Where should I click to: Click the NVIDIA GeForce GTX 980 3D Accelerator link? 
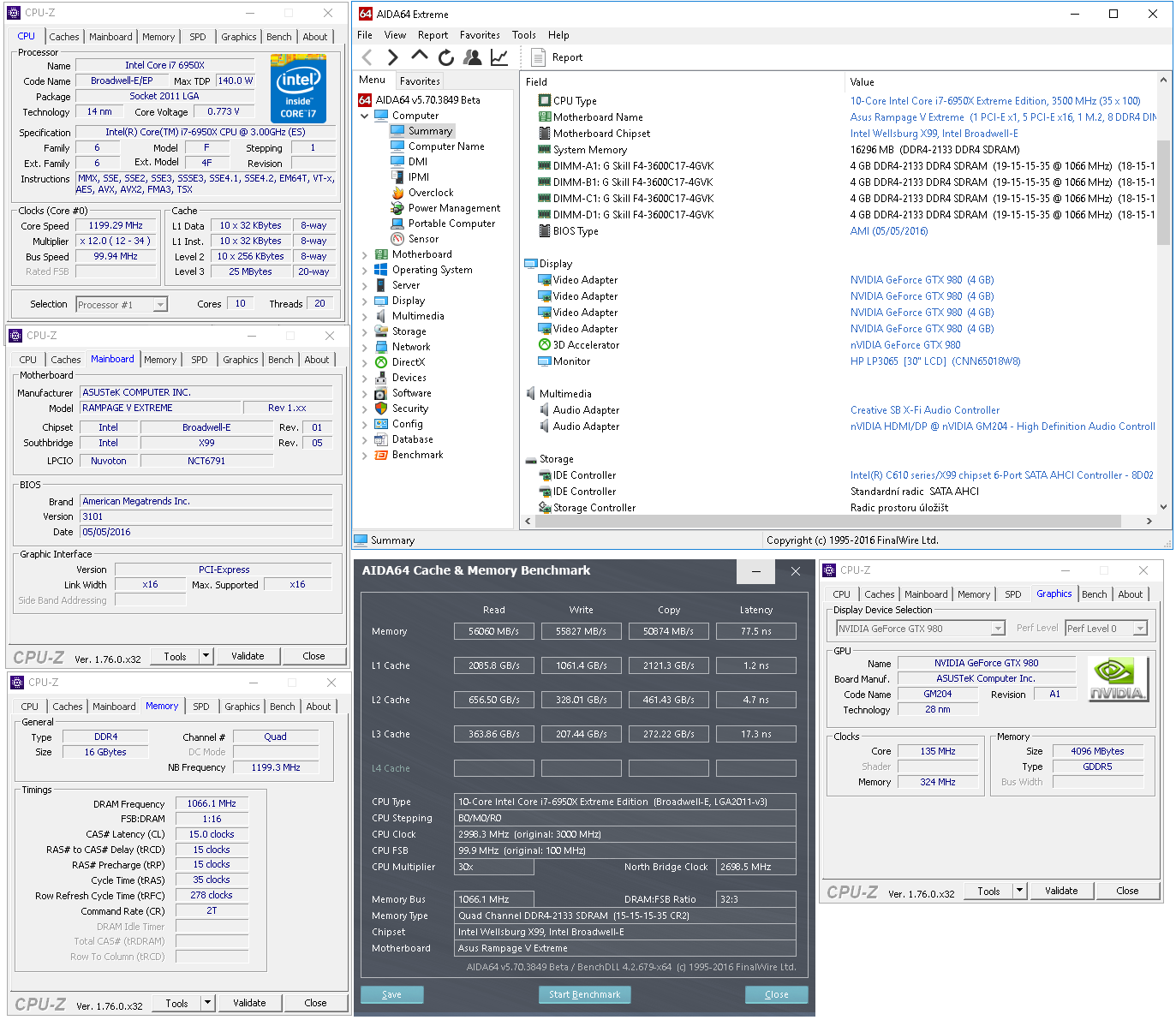905,345
